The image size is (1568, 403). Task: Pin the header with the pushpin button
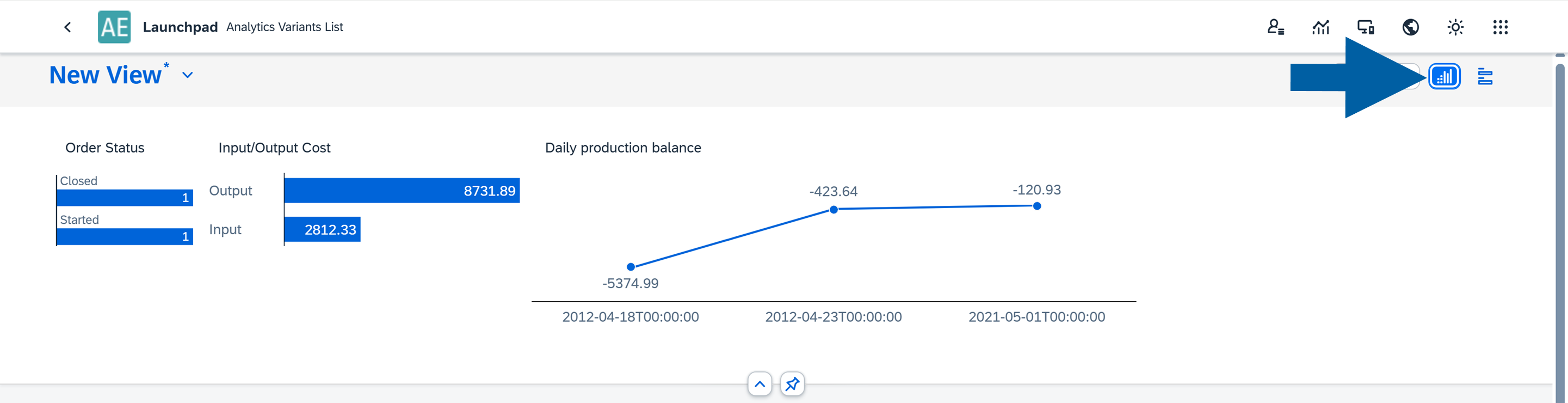[x=792, y=384]
